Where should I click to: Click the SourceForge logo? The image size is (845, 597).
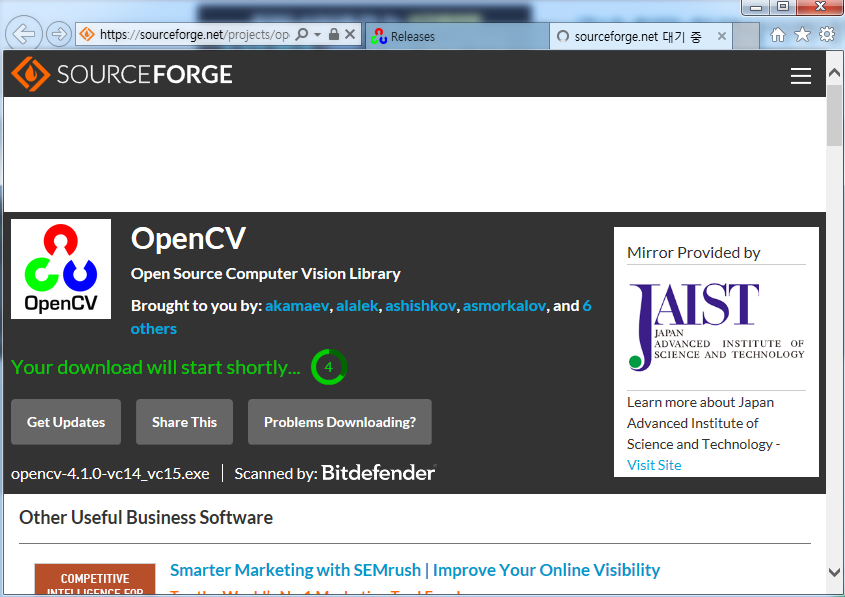pos(122,74)
